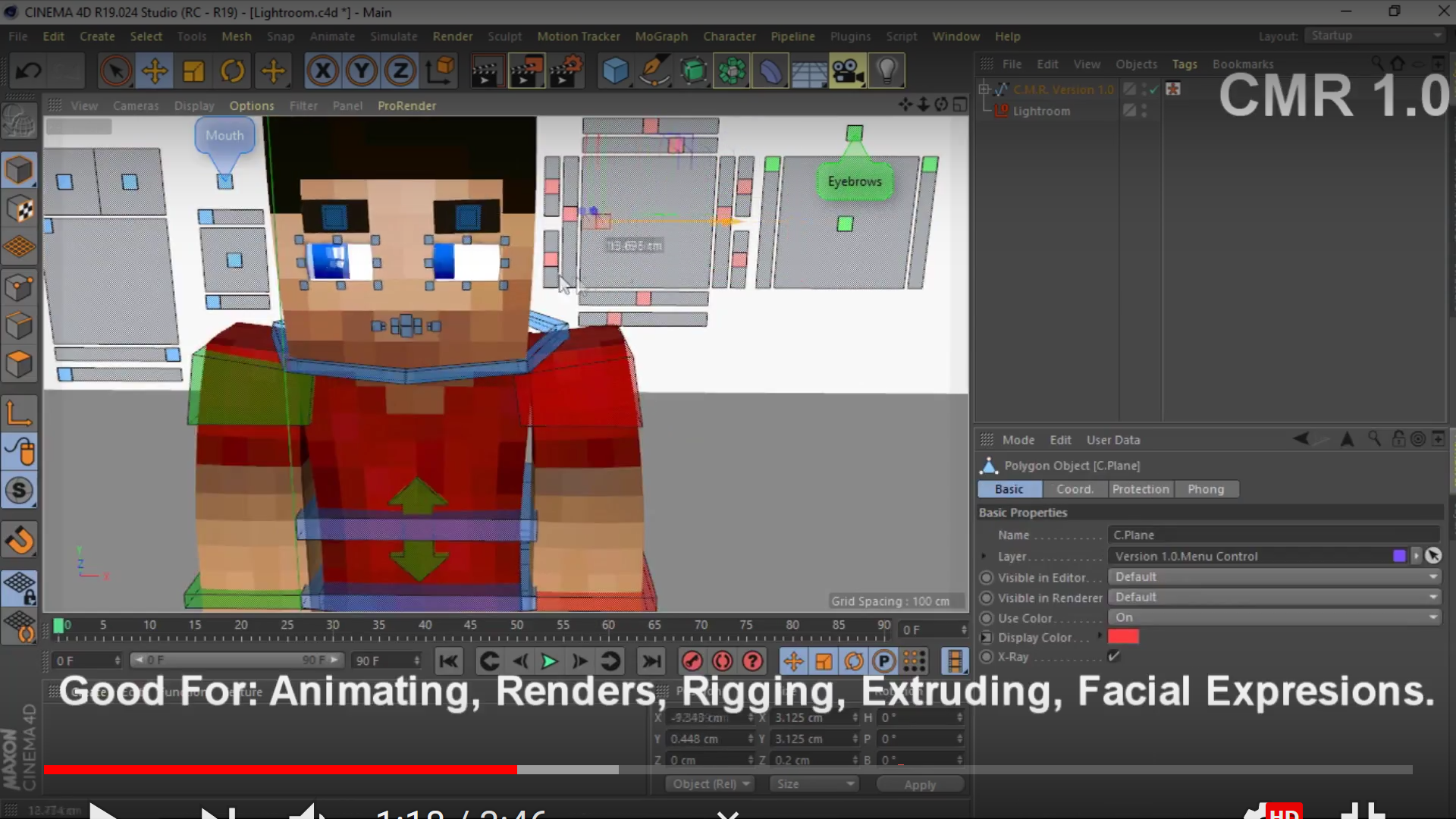
Task: Activate the Move tool
Action: tap(155, 71)
